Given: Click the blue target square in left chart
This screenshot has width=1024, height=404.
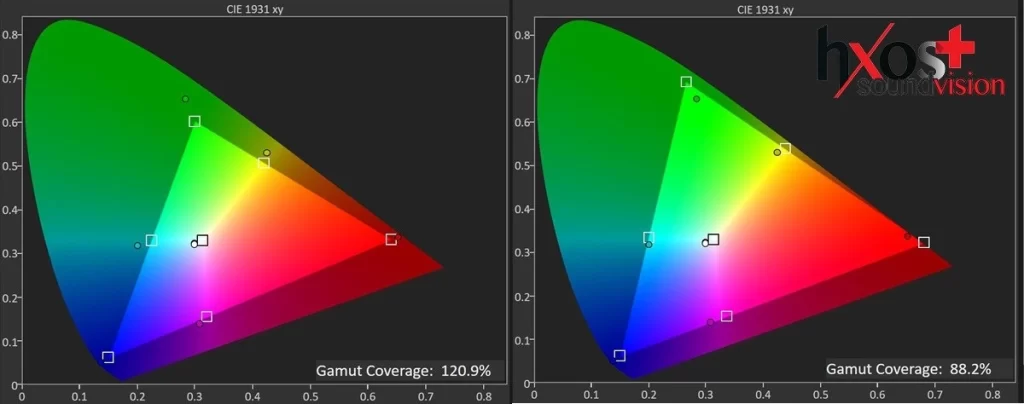Looking at the screenshot, I should click(x=108, y=357).
